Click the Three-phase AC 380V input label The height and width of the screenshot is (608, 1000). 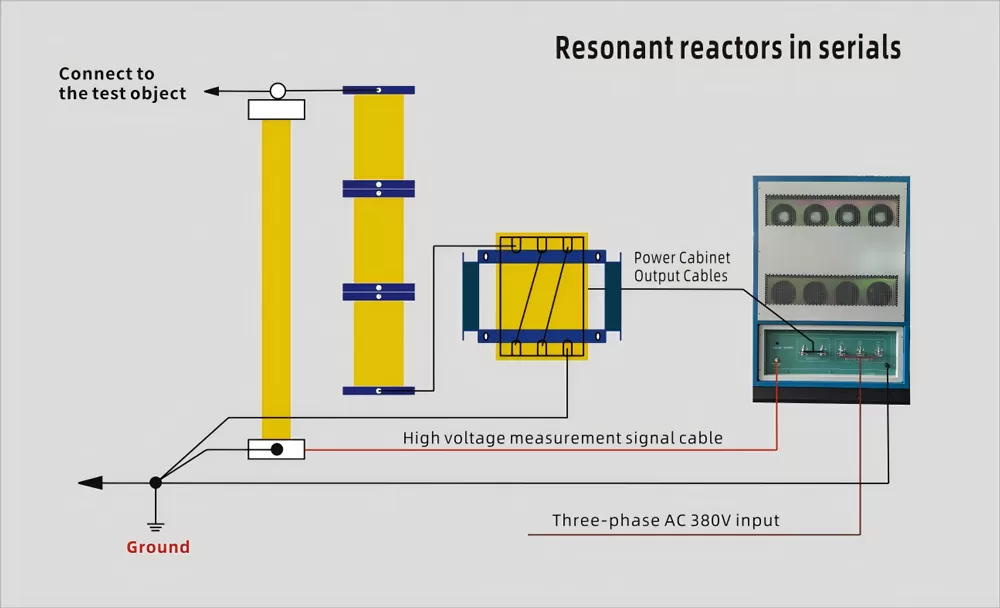(665, 520)
